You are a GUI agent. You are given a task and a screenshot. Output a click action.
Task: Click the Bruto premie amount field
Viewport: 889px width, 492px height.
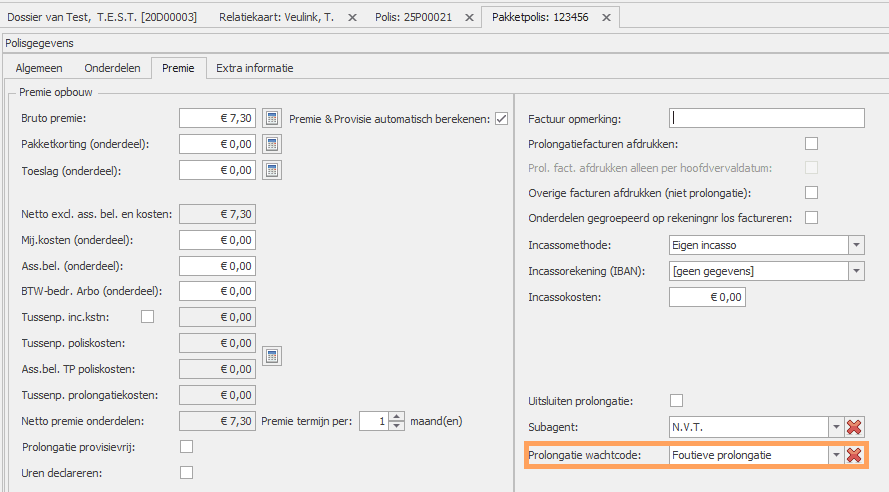click(217, 118)
